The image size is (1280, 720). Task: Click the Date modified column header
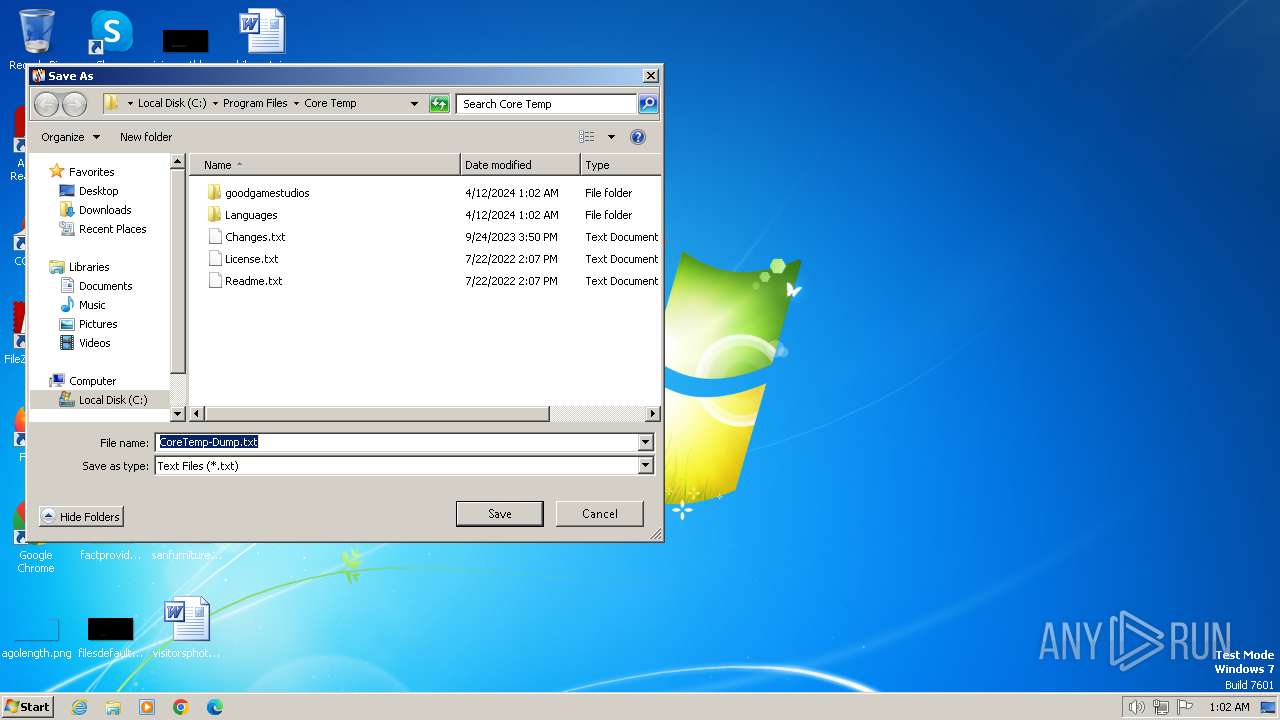tap(520, 165)
